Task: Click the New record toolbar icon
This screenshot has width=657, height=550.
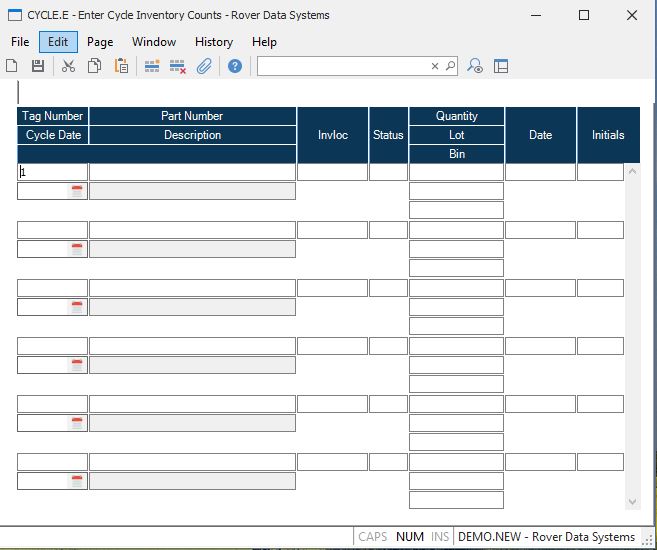Action: pos(12,66)
